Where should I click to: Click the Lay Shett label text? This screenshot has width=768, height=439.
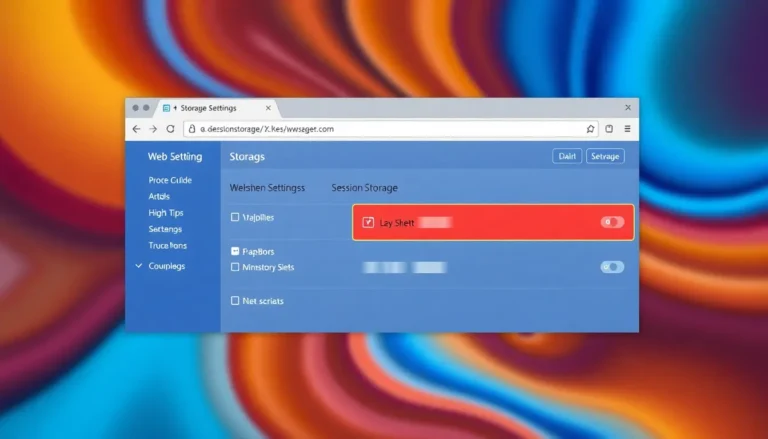[x=397, y=223]
